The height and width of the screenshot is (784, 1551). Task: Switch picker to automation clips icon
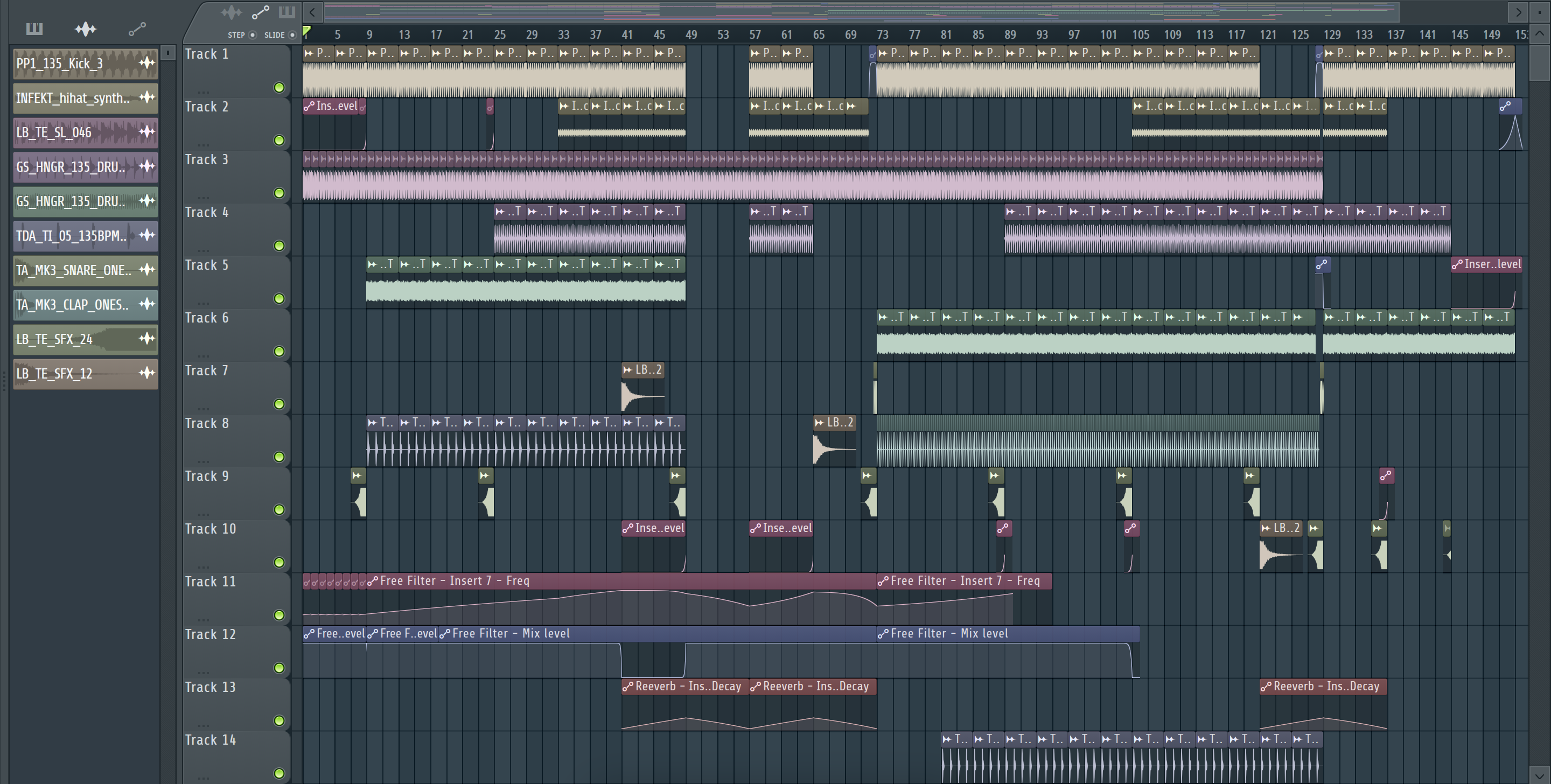(137, 29)
